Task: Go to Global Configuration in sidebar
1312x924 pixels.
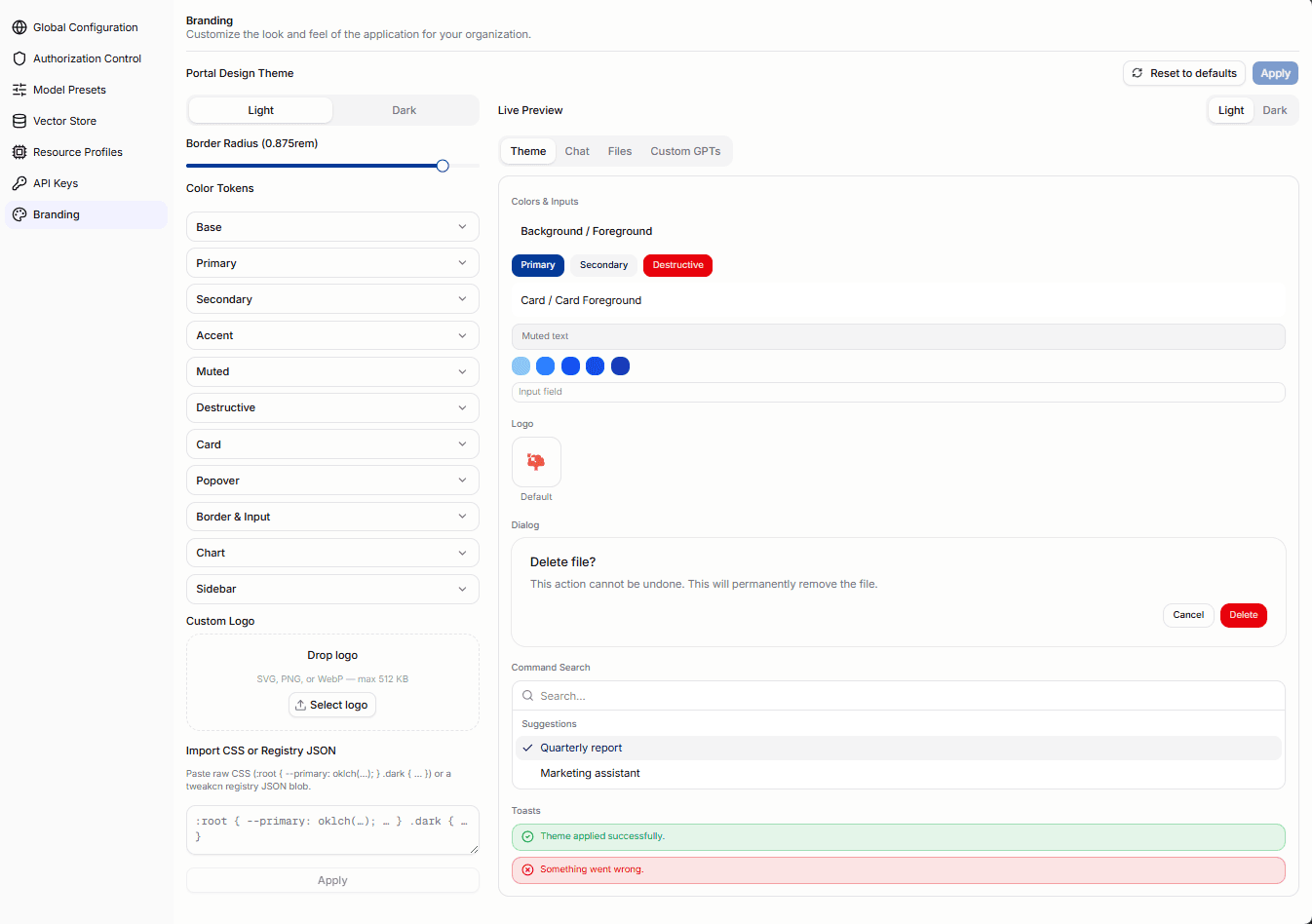Action: [86, 27]
